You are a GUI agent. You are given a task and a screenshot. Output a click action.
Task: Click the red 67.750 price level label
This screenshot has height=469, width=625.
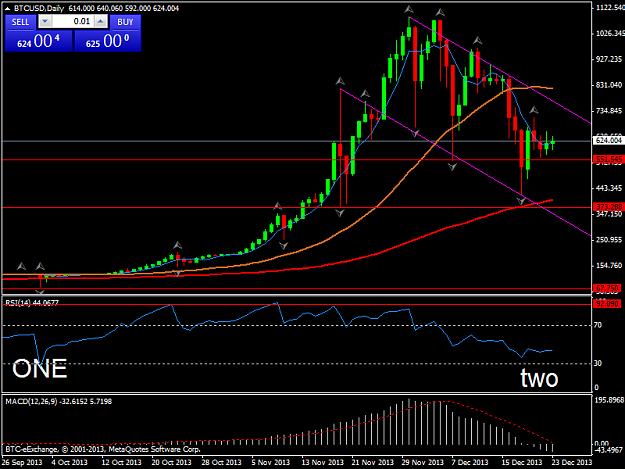point(607,288)
